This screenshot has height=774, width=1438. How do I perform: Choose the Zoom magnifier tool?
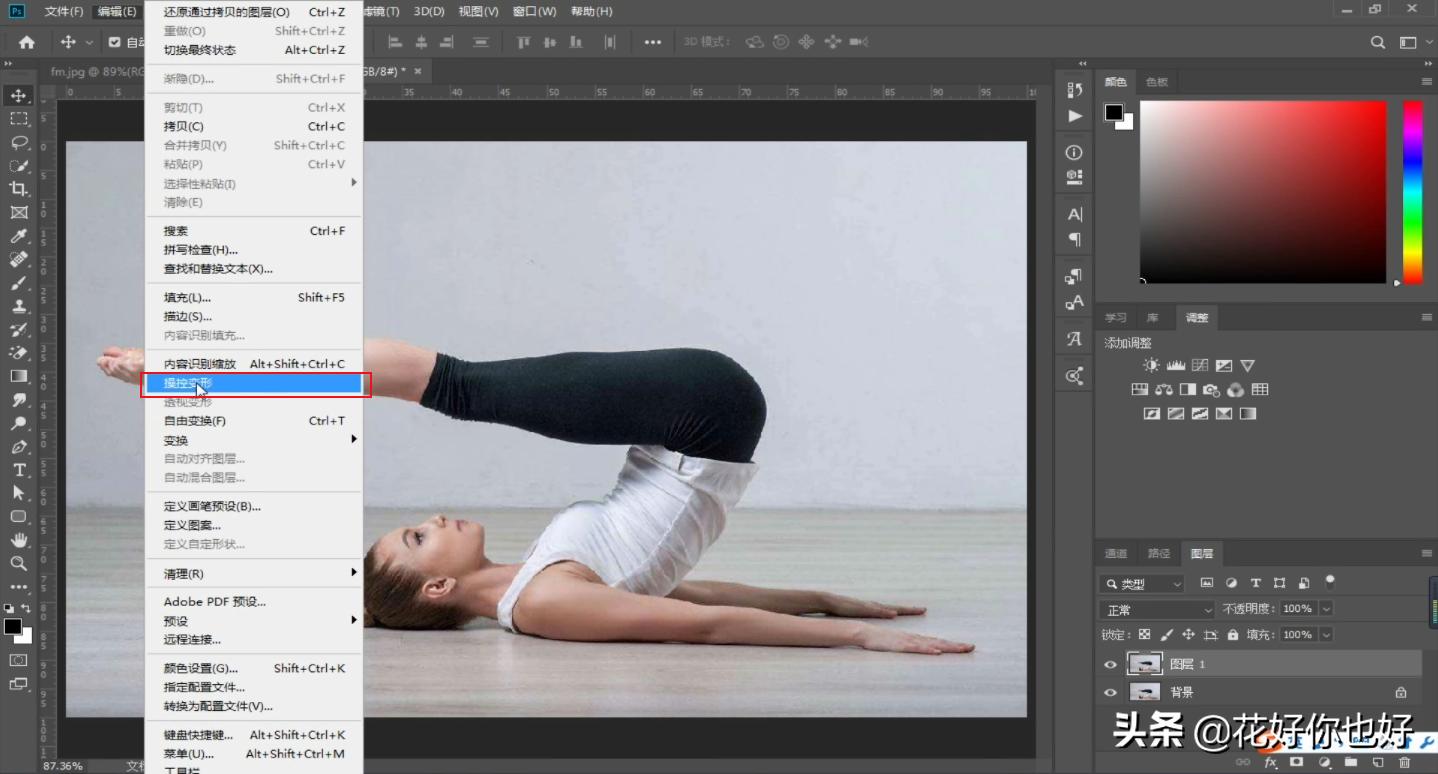pyautogui.click(x=18, y=563)
